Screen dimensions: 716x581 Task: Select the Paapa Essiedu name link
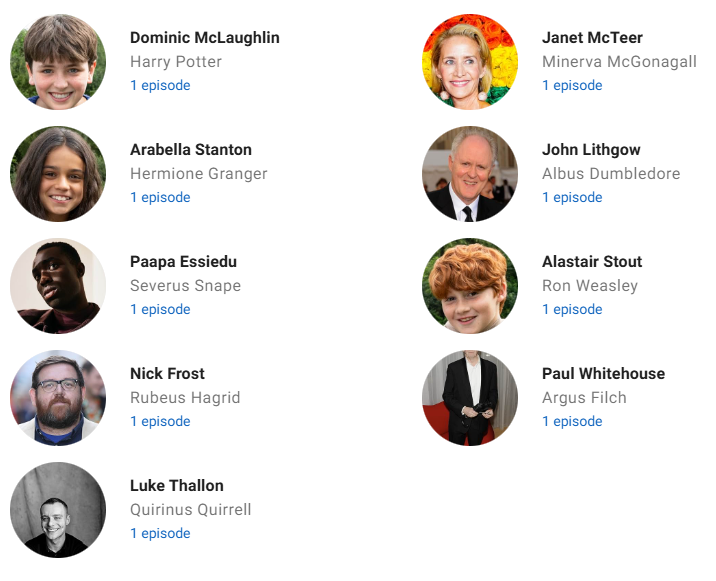[x=183, y=261]
